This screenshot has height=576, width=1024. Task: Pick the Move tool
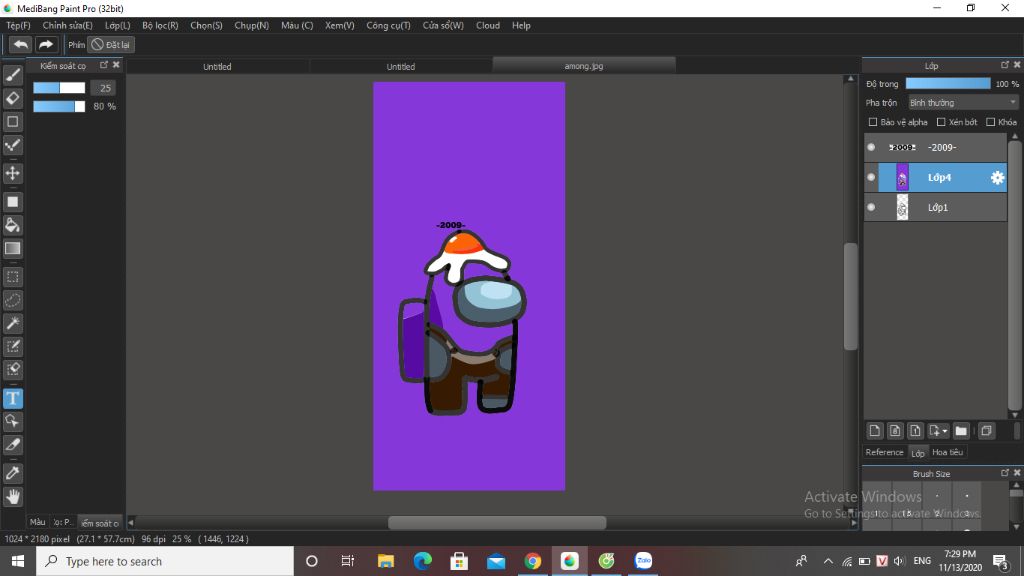[13, 174]
